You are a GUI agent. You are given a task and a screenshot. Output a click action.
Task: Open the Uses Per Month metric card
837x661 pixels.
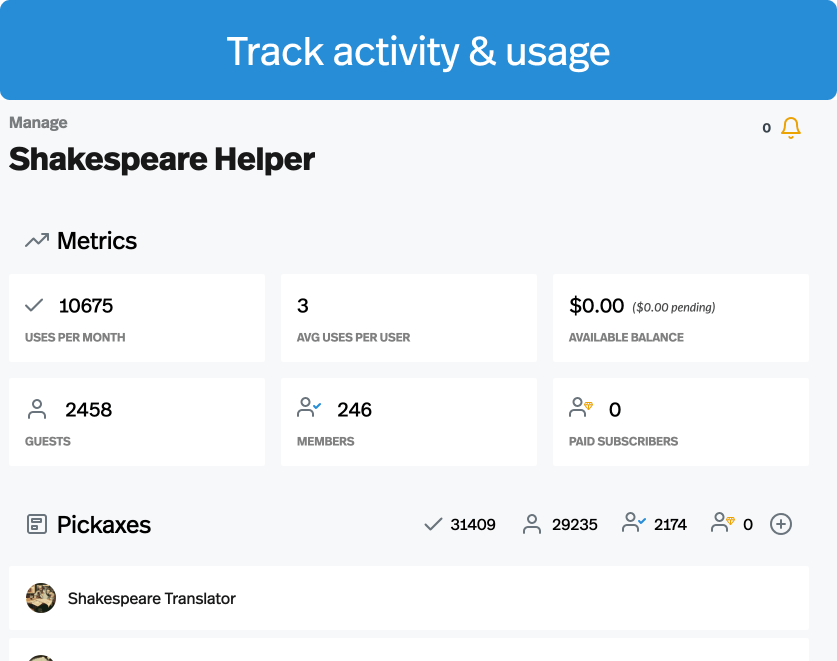point(137,318)
